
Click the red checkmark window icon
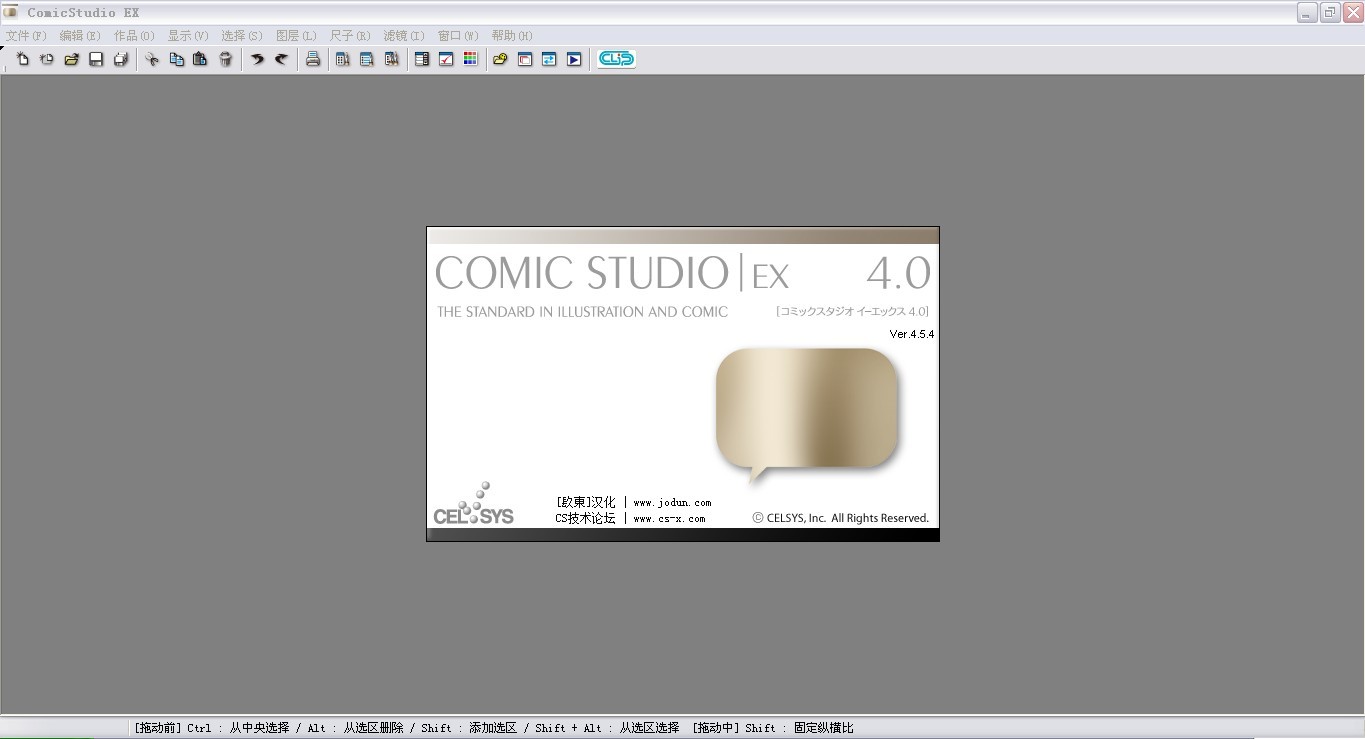point(446,59)
